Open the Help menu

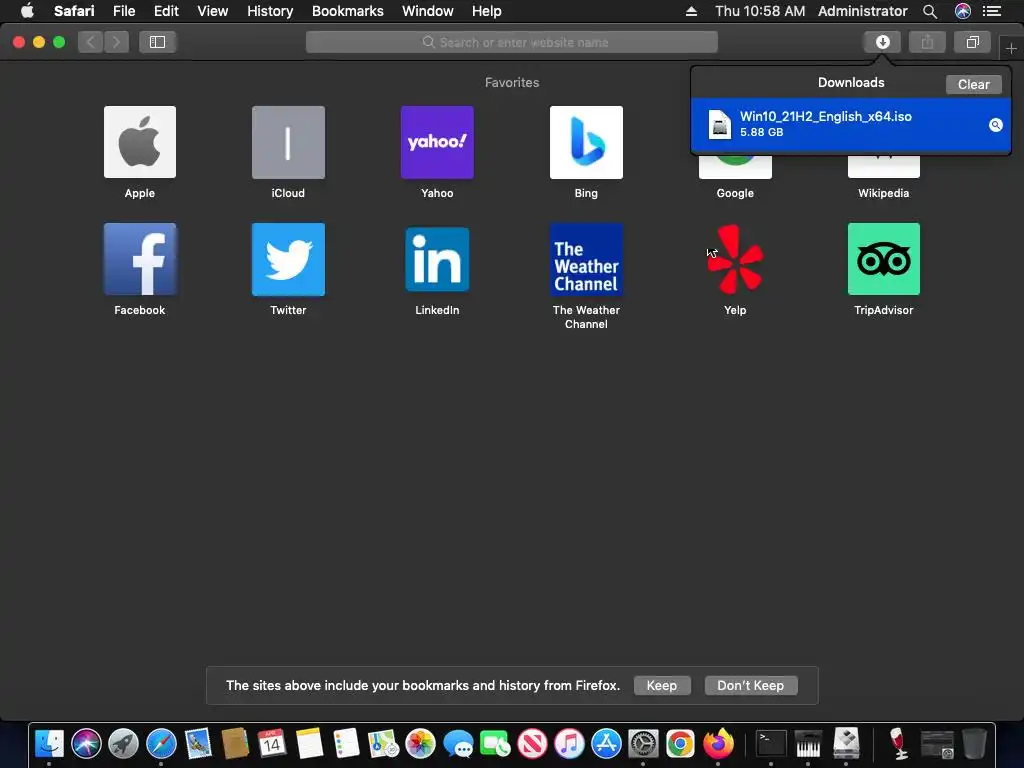tap(487, 11)
